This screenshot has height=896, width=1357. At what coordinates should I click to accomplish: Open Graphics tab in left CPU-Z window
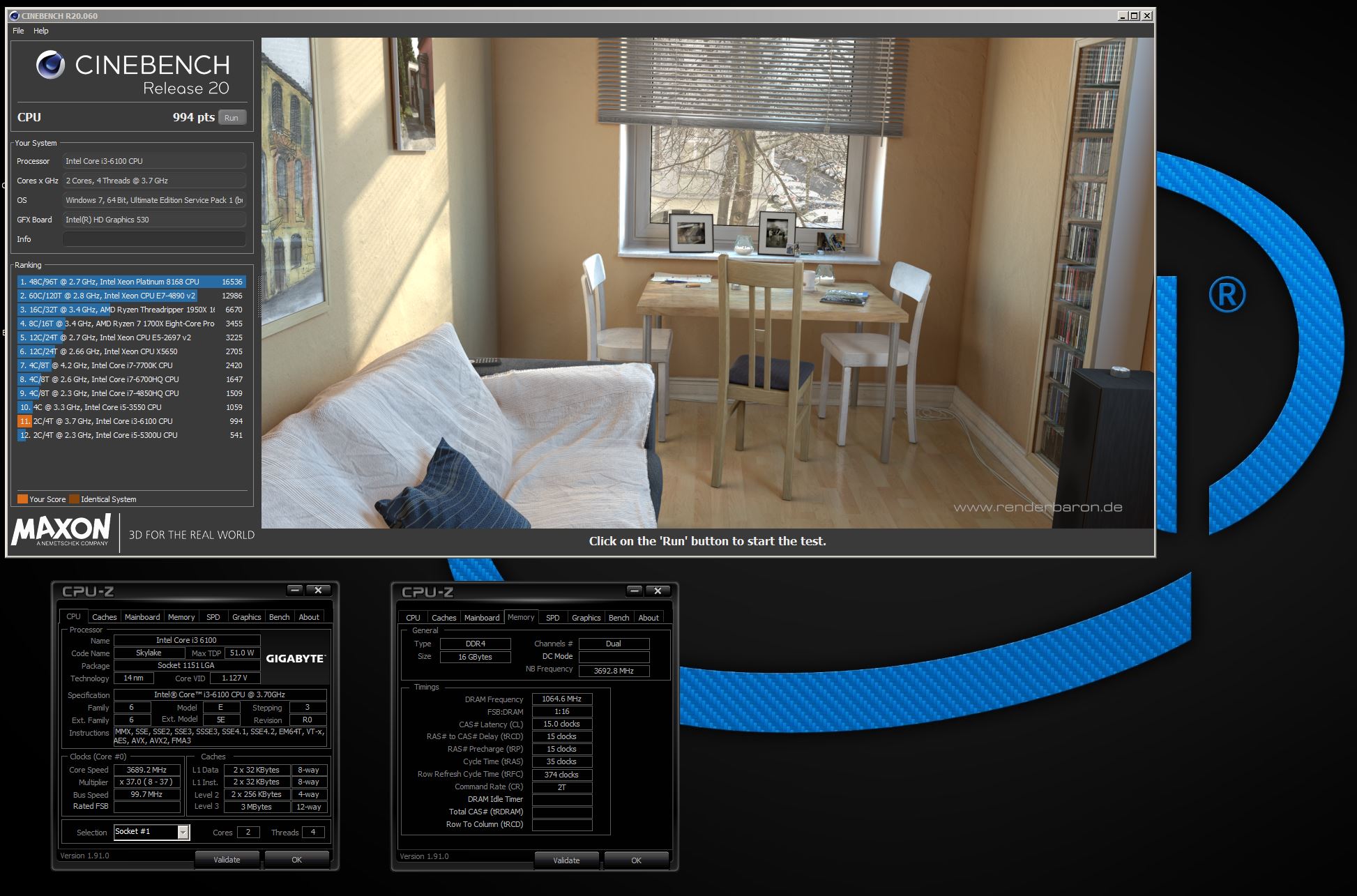(x=246, y=617)
